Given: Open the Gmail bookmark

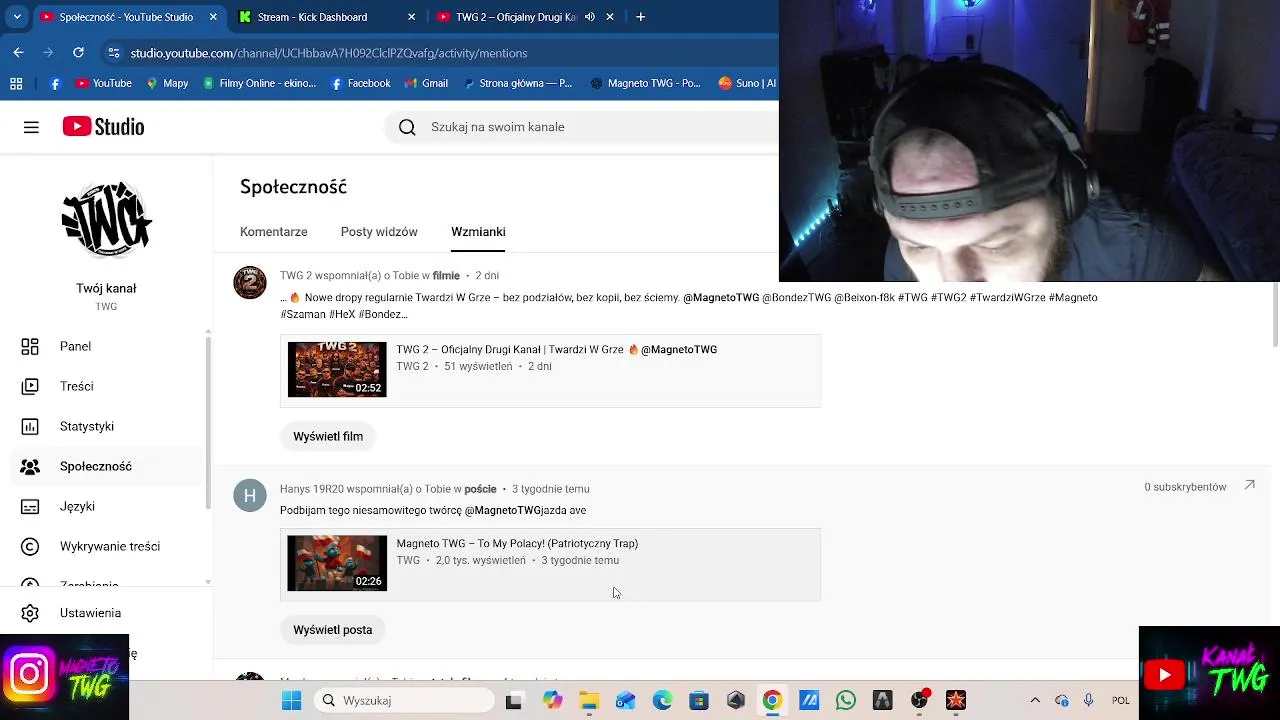Looking at the screenshot, I should coord(426,83).
